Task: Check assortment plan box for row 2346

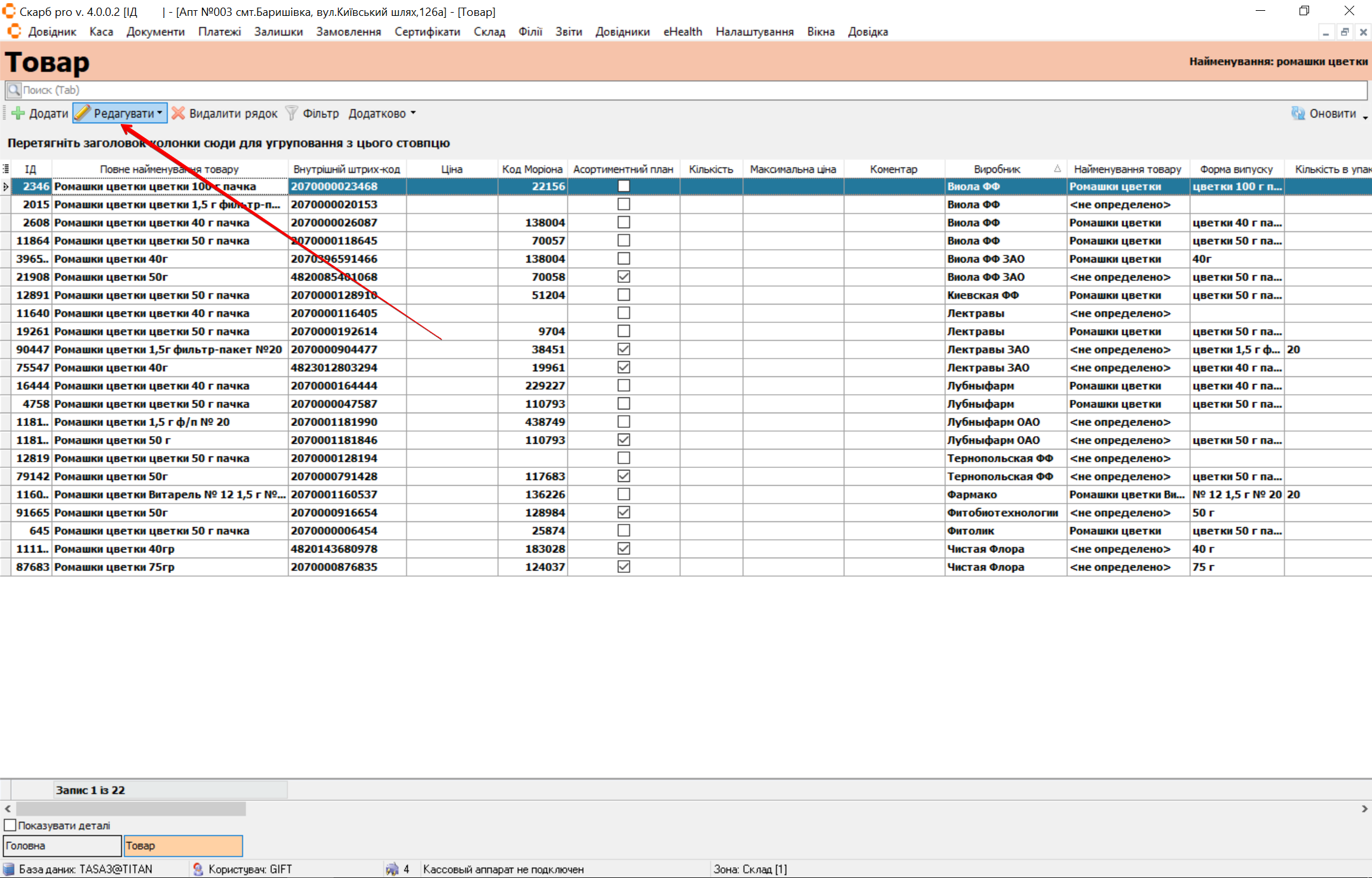Action: pos(623,186)
